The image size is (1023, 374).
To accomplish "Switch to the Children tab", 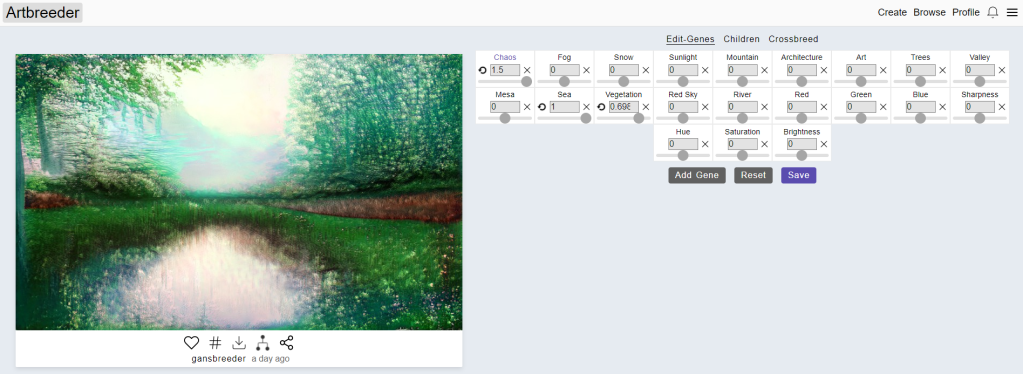I will (x=741, y=39).
